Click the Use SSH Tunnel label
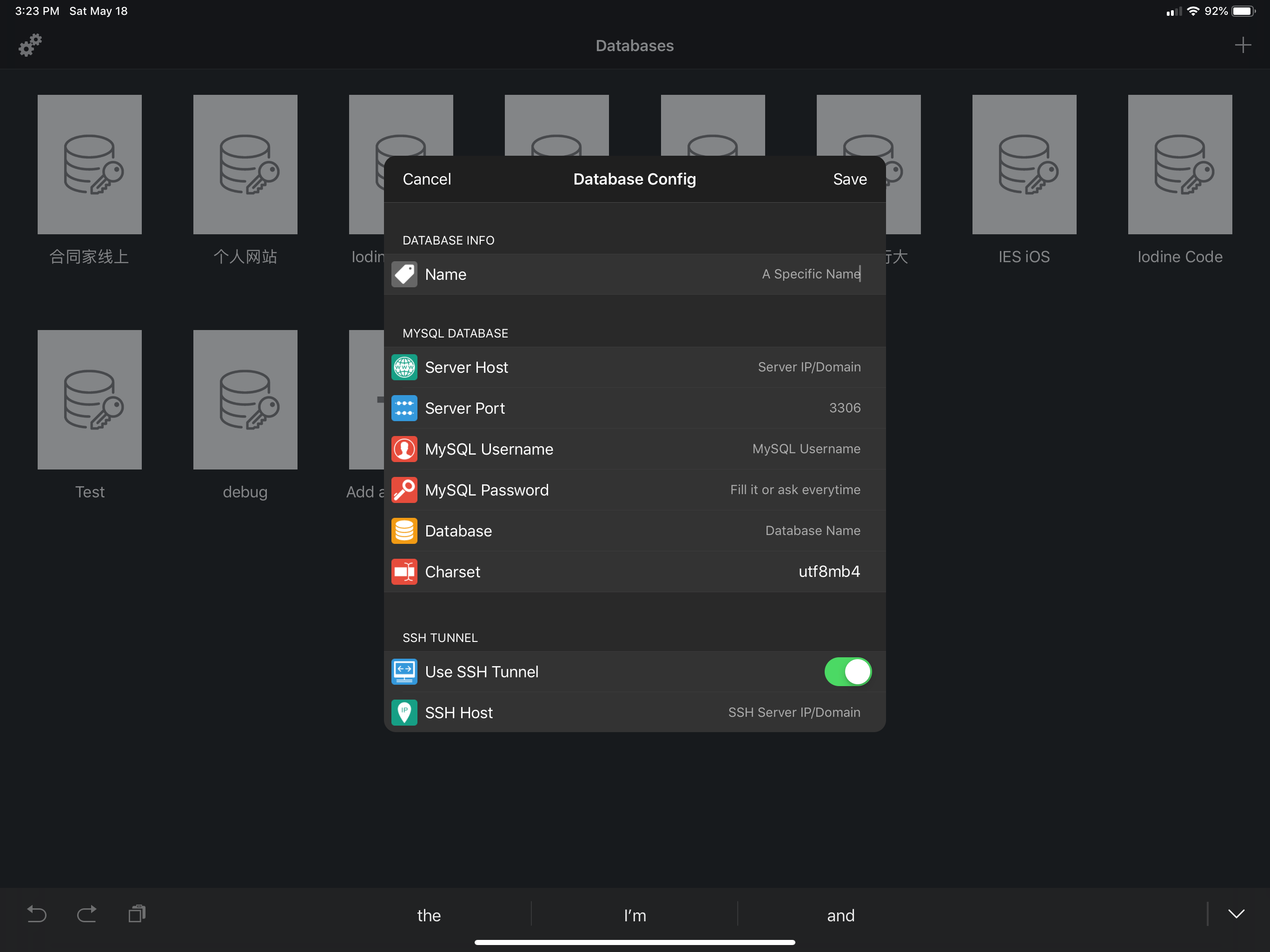The height and width of the screenshot is (952, 1270). pyautogui.click(x=482, y=672)
